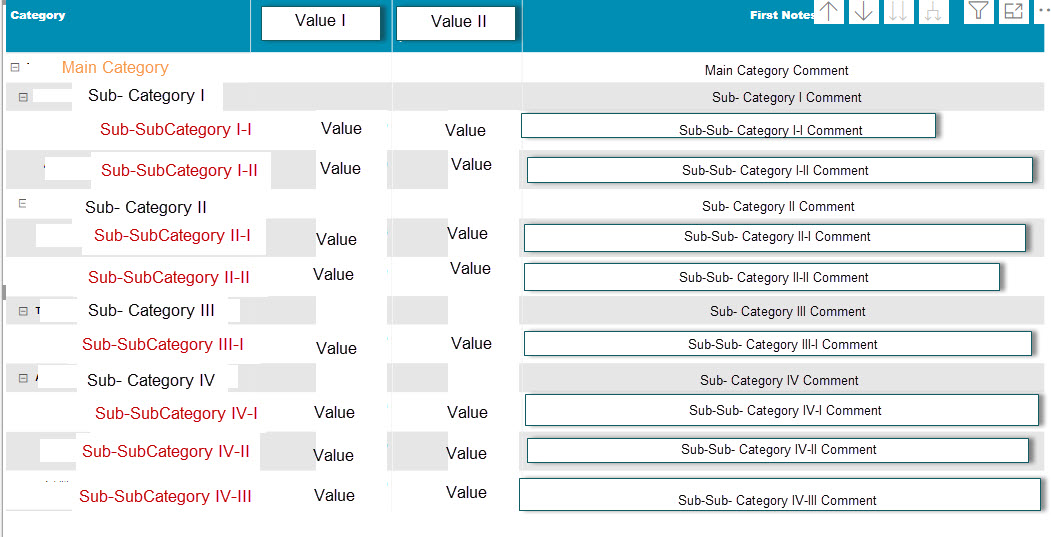The image size is (1051, 537).
Task: Go to next level double-arrow icon
Action: pyautogui.click(x=898, y=11)
